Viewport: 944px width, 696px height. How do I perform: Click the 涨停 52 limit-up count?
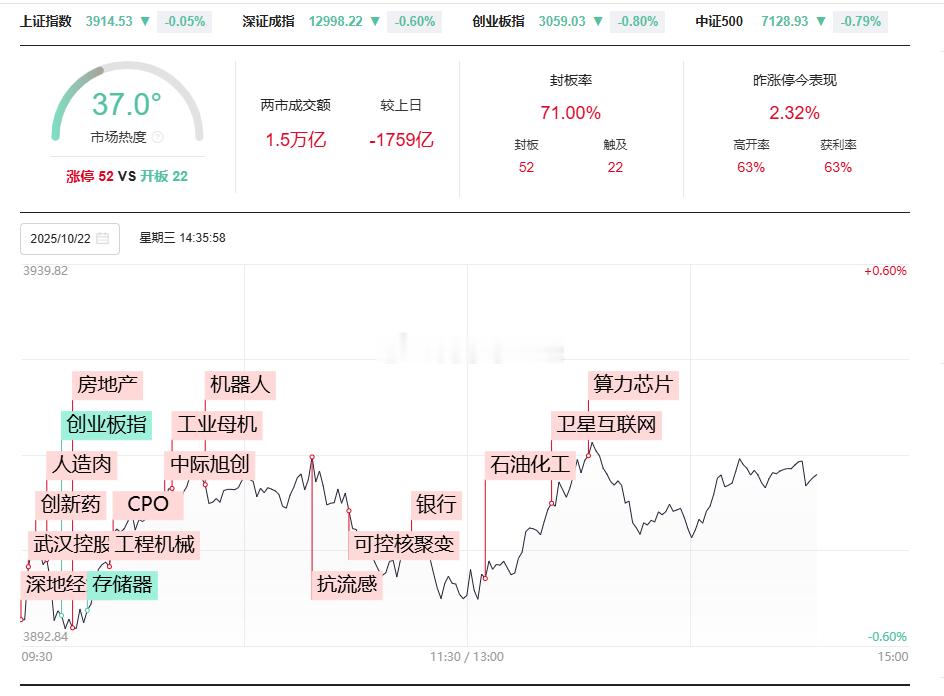pyautogui.click(x=90, y=176)
